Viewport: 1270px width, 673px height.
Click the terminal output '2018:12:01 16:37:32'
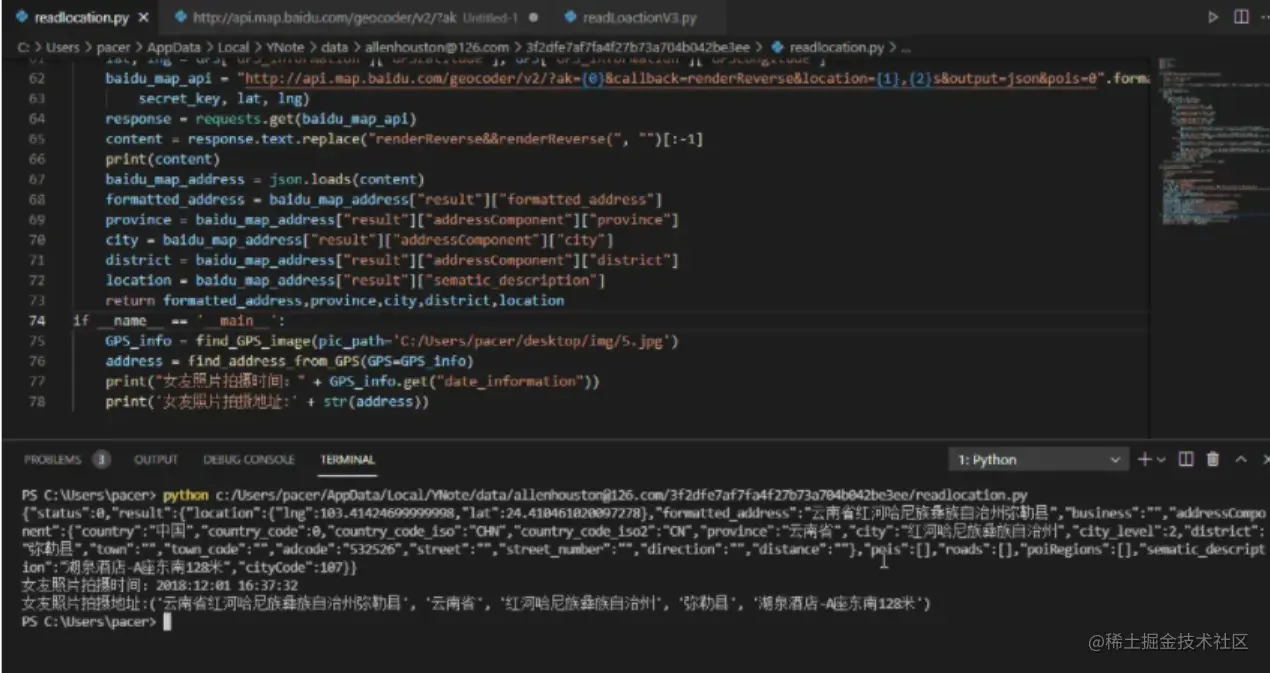click(226, 585)
